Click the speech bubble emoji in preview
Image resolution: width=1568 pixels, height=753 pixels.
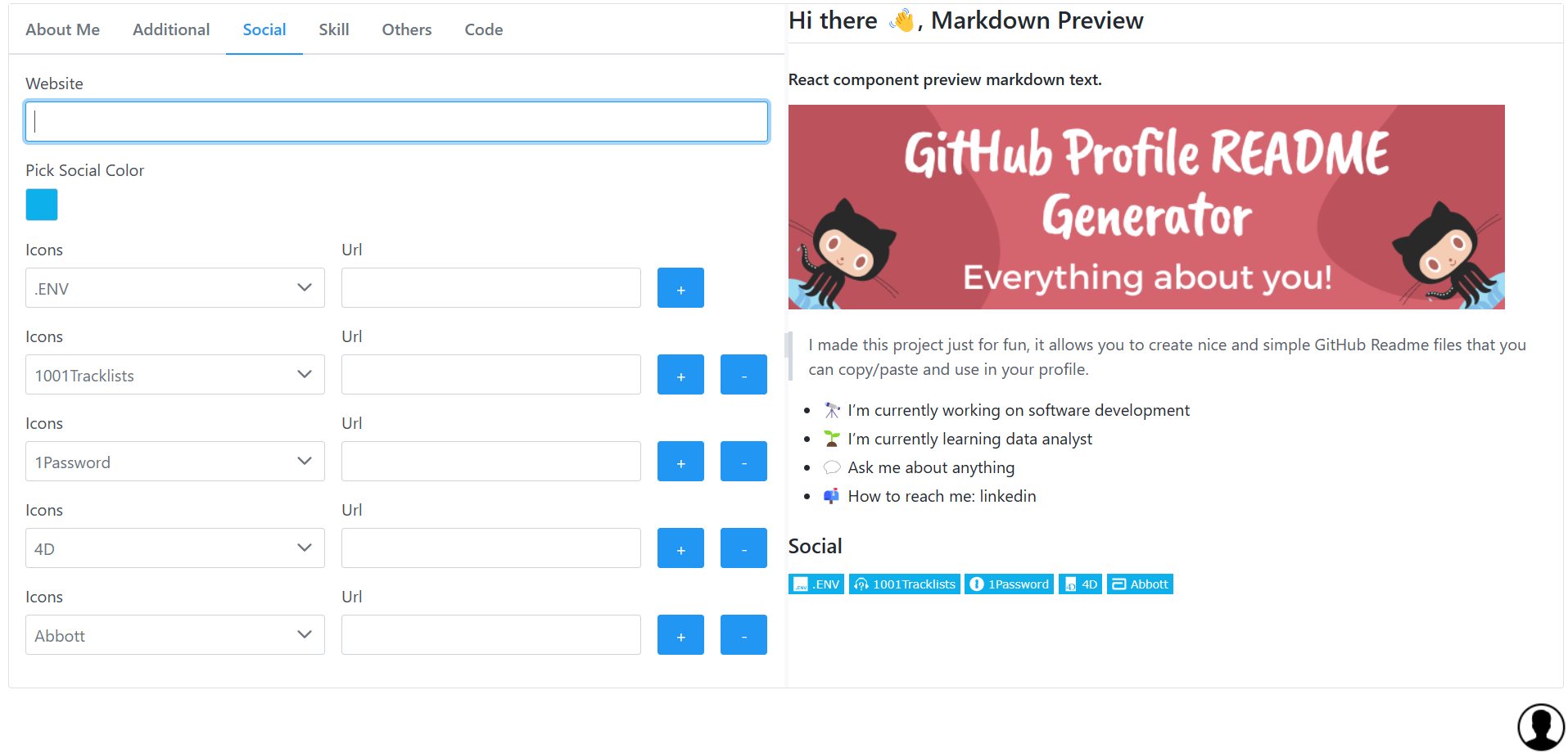(x=832, y=467)
